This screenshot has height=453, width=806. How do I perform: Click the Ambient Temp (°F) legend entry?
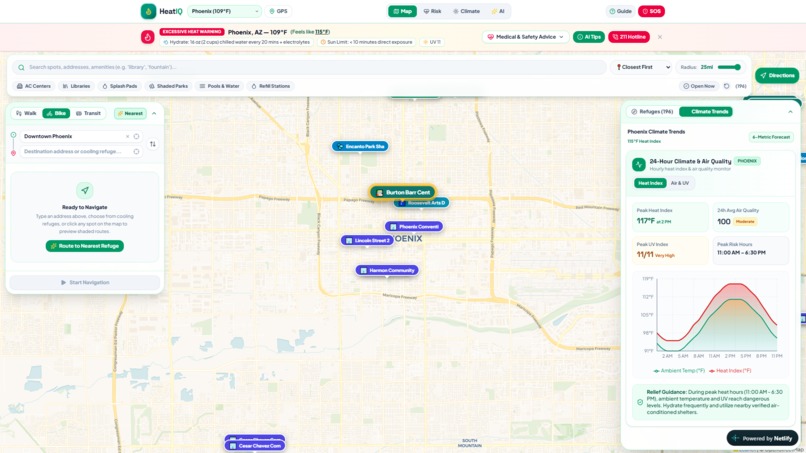[679, 371]
